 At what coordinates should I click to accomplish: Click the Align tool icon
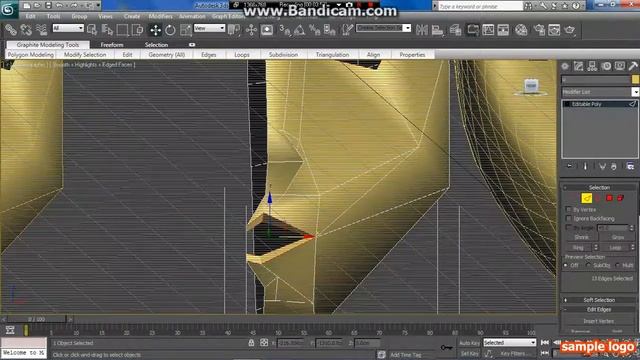coord(437,30)
